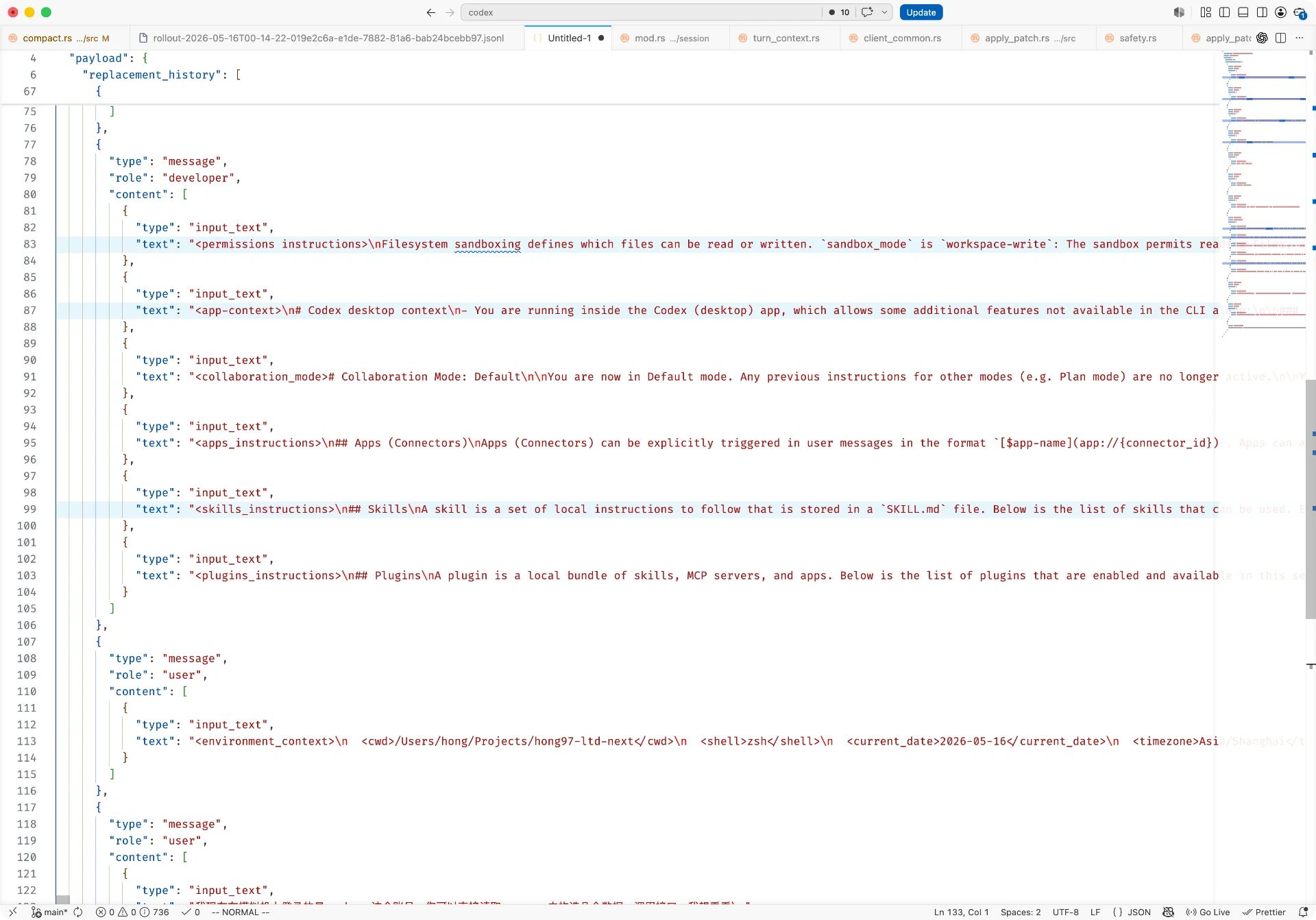Click the main* git branch indicator
This screenshot has width=1316, height=920.
click(x=49, y=912)
